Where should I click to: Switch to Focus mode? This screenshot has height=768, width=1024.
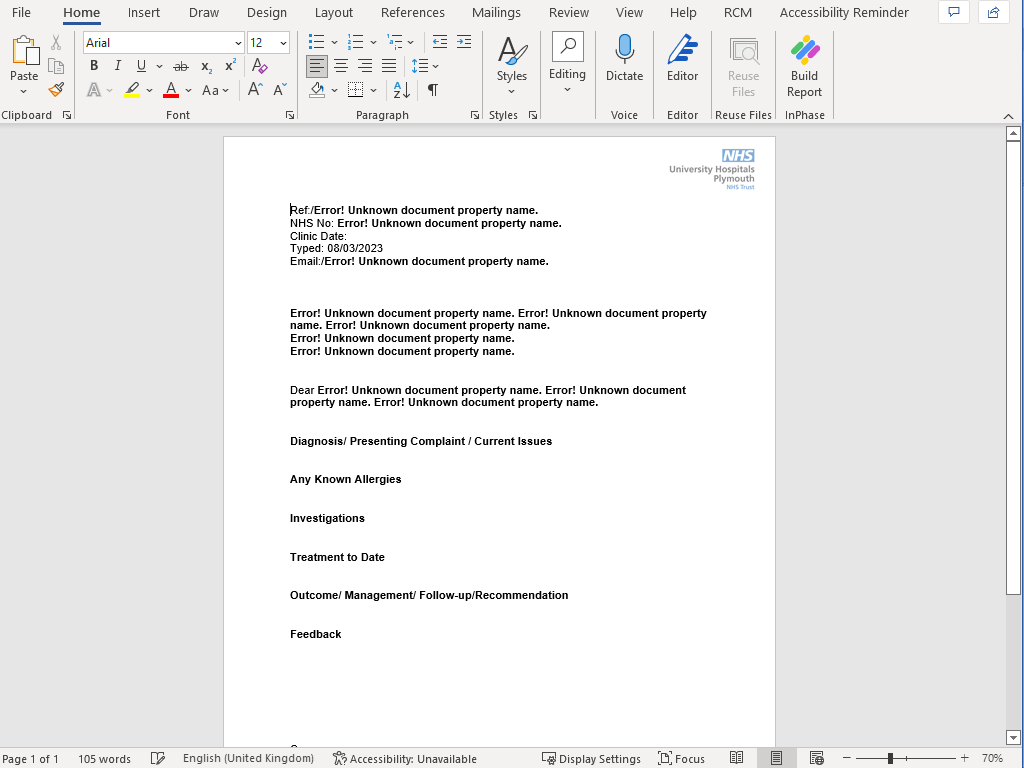(681, 758)
